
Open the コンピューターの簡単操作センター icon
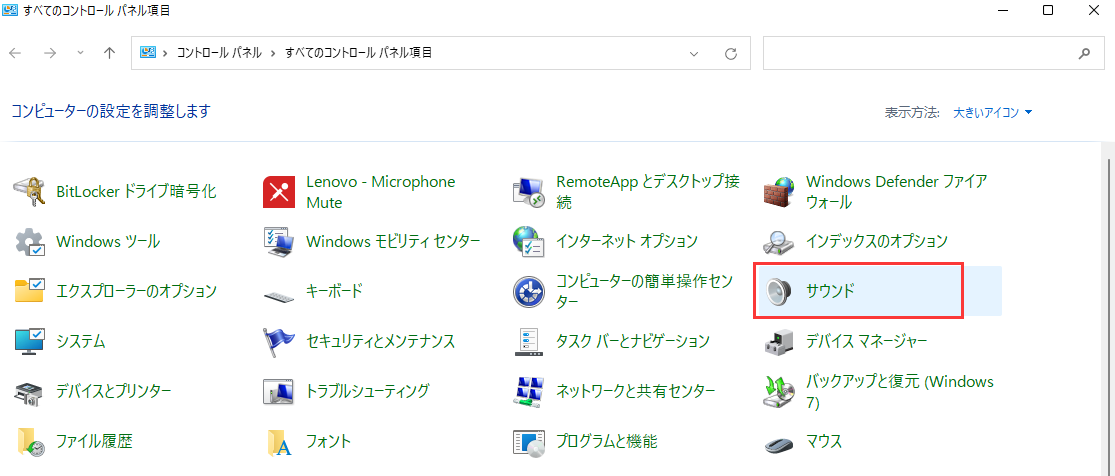pyautogui.click(x=528, y=292)
